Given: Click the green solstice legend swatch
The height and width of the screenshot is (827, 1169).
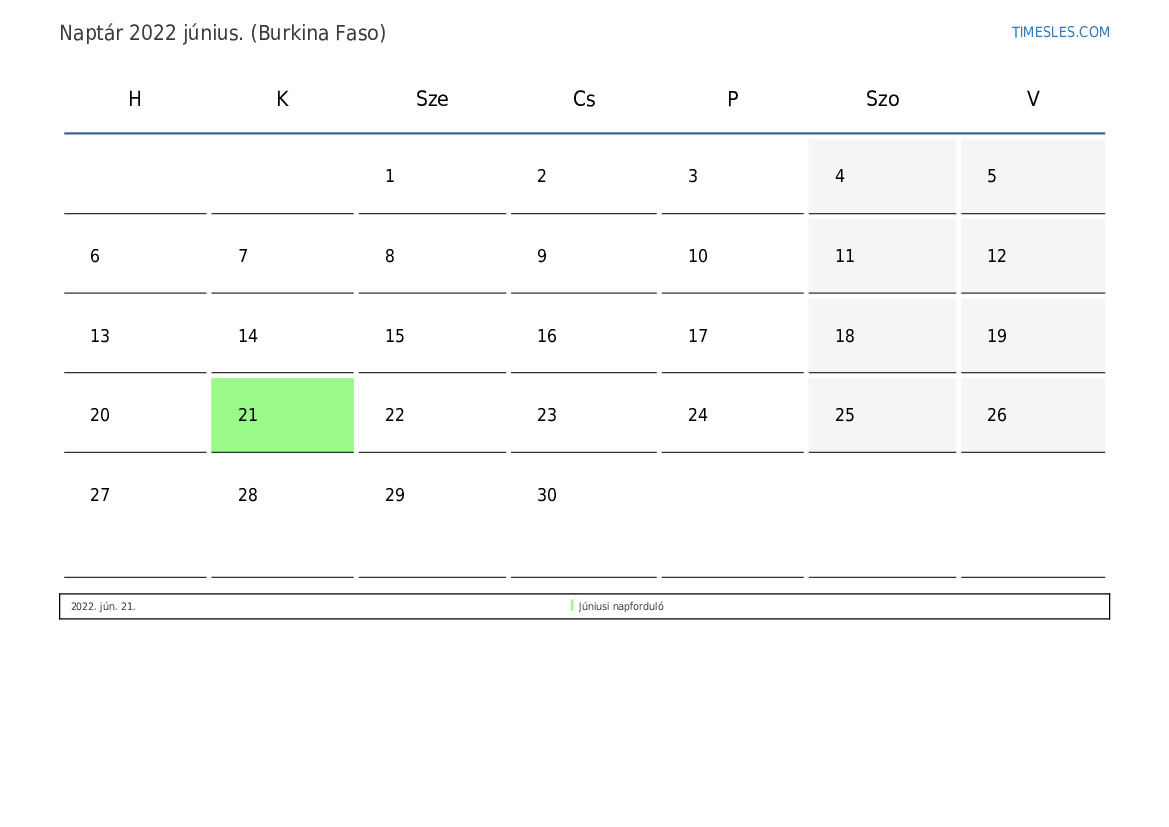Looking at the screenshot, I should point(572,606).
